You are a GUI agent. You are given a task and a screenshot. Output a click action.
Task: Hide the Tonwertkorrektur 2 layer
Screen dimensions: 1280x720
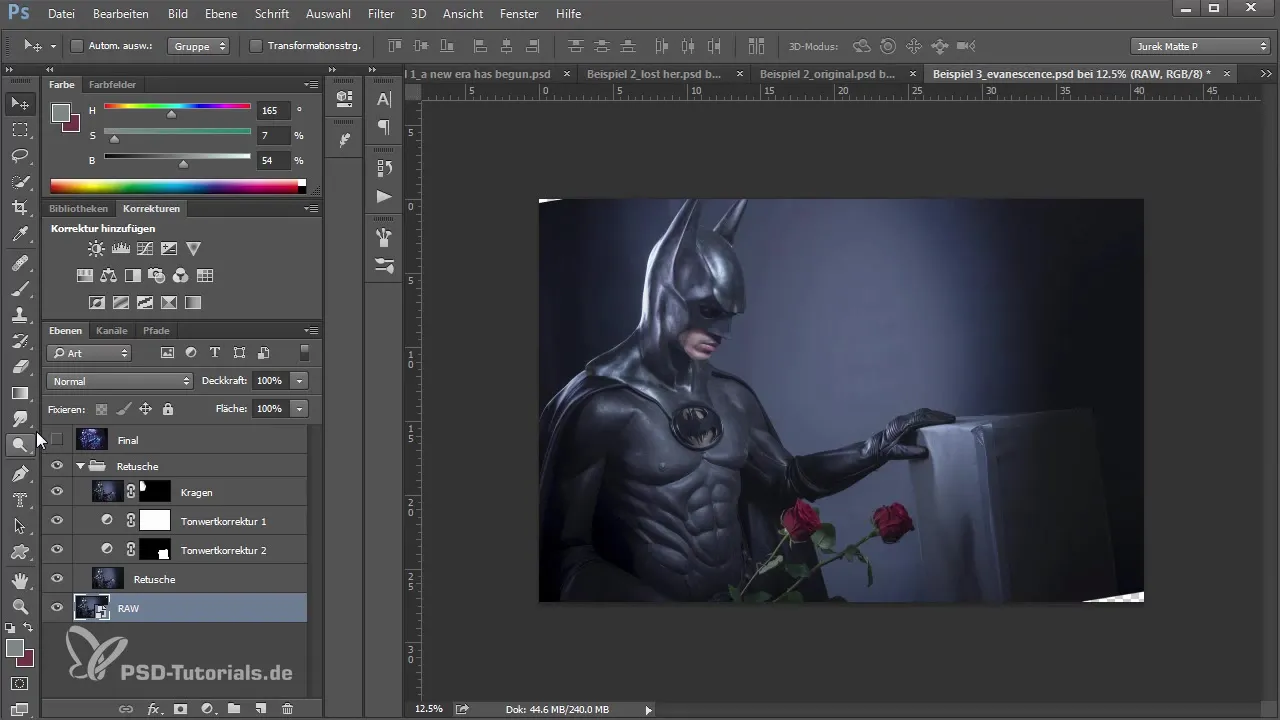(x=57, y=549)
